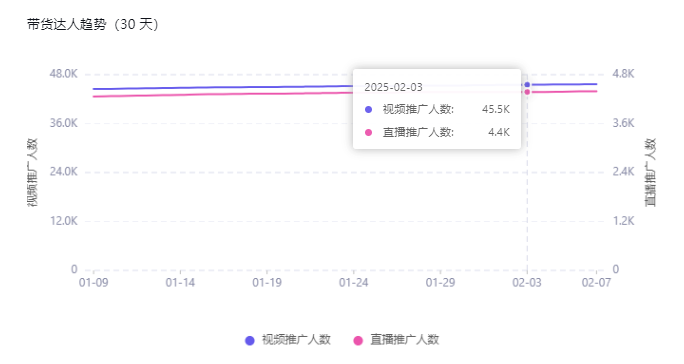Click the pink legend dot for 直播推广人数
This screenshot has width=684, height=364.
pos(358,340)
